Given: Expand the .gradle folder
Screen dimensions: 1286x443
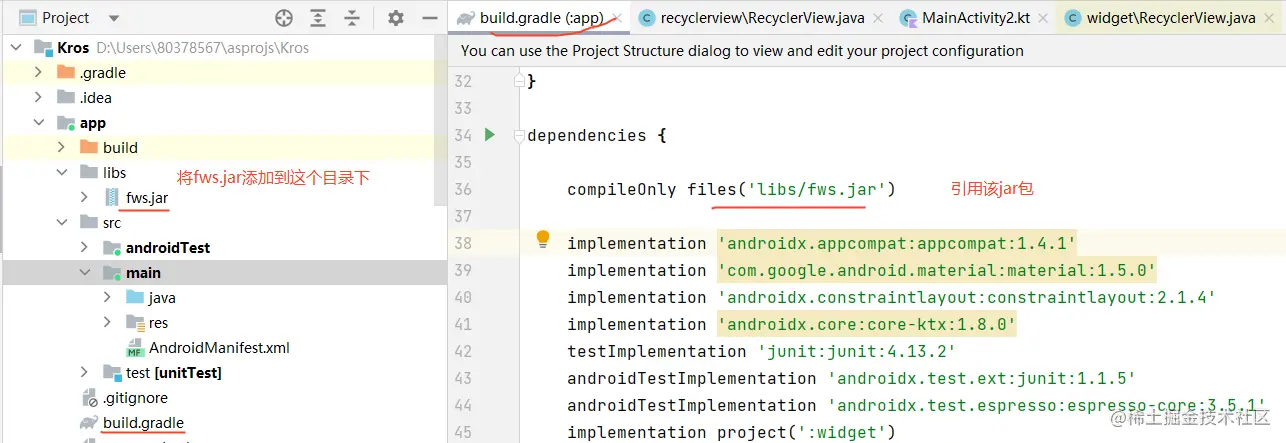Looking at the screenshot, I should [x=38, y=72].
